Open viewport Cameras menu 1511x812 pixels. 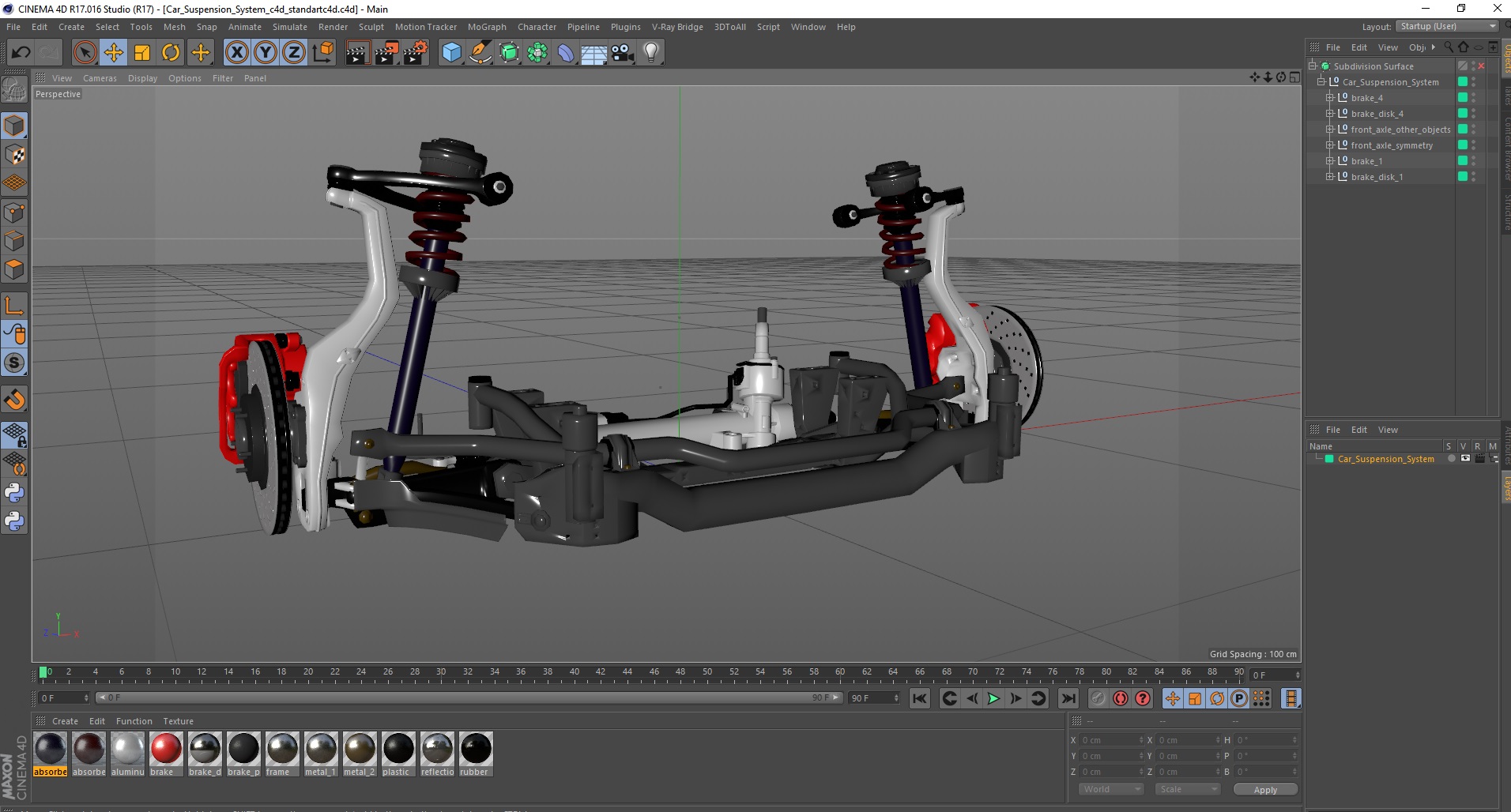tap(100, 78)
